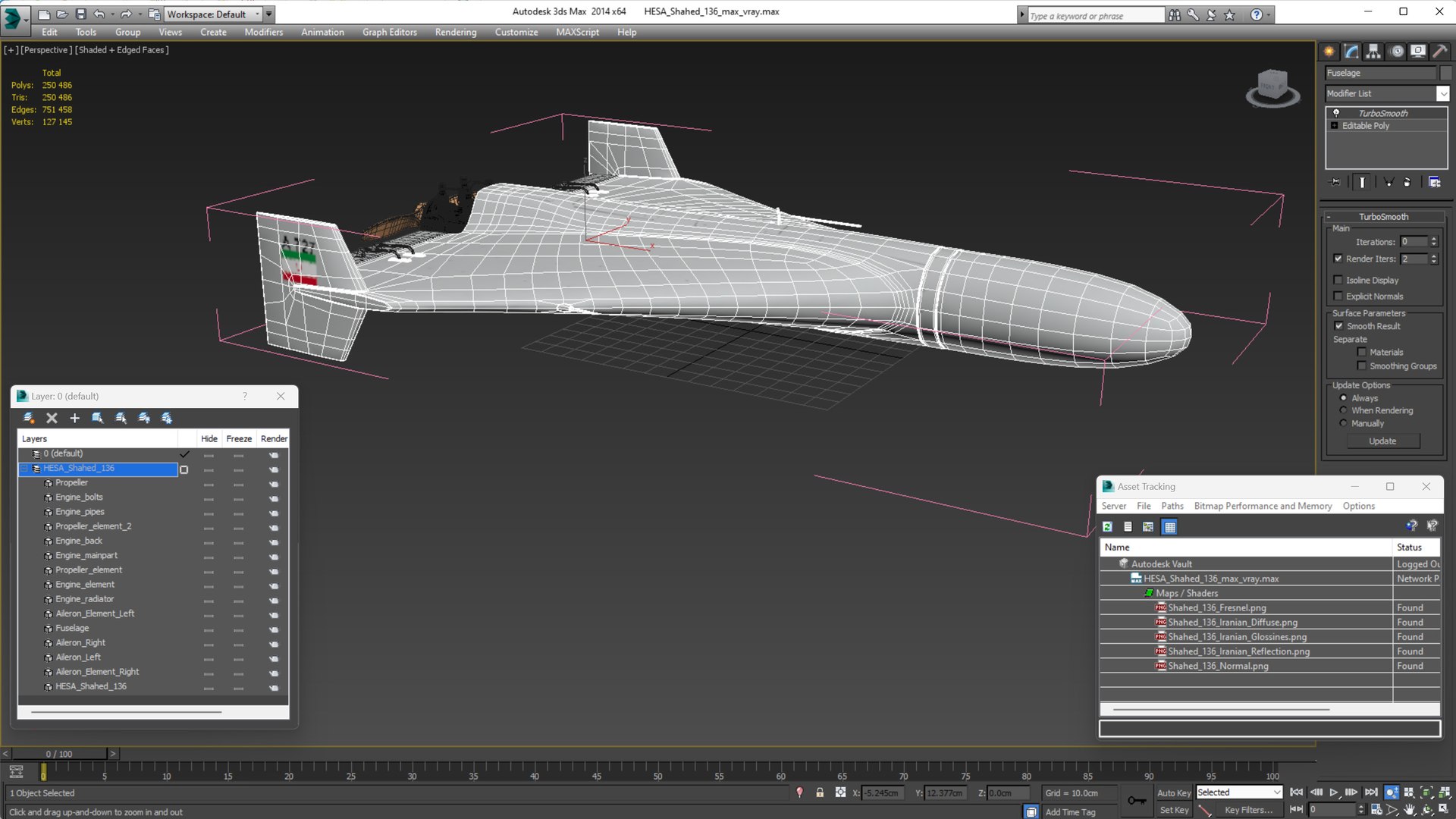The width and height of the screenshot is (1456, 819).
Task: Toggle Show End Result in modifier stack
Action: click(1362, 182)
